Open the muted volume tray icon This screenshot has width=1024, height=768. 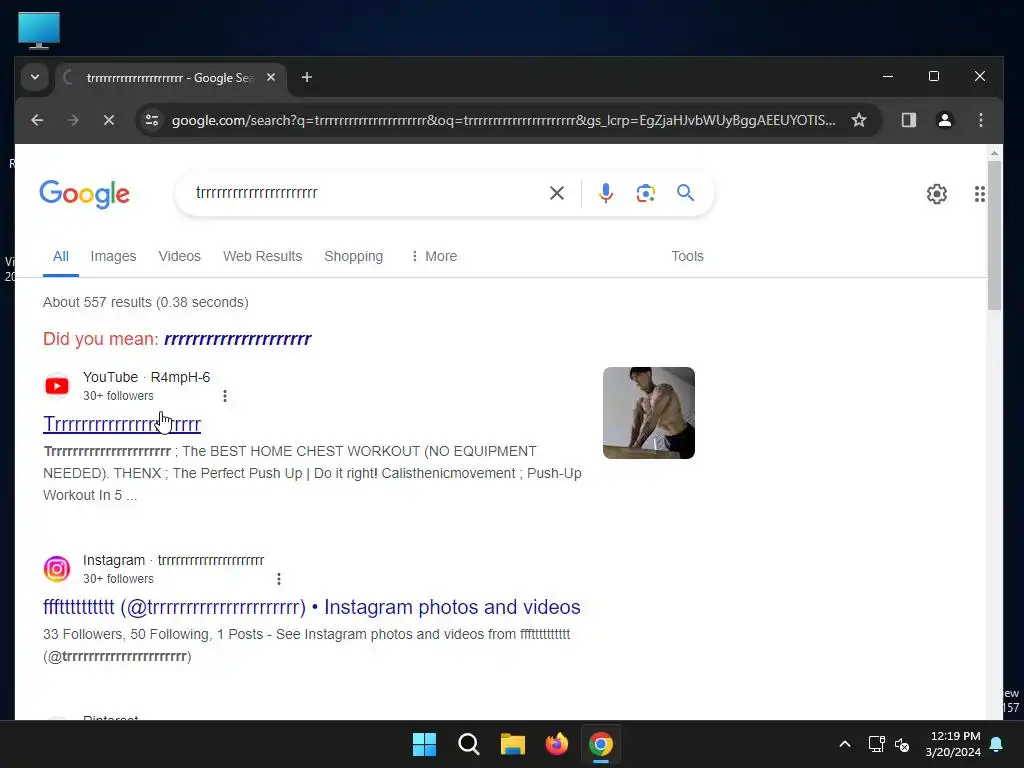click(902, 744)
